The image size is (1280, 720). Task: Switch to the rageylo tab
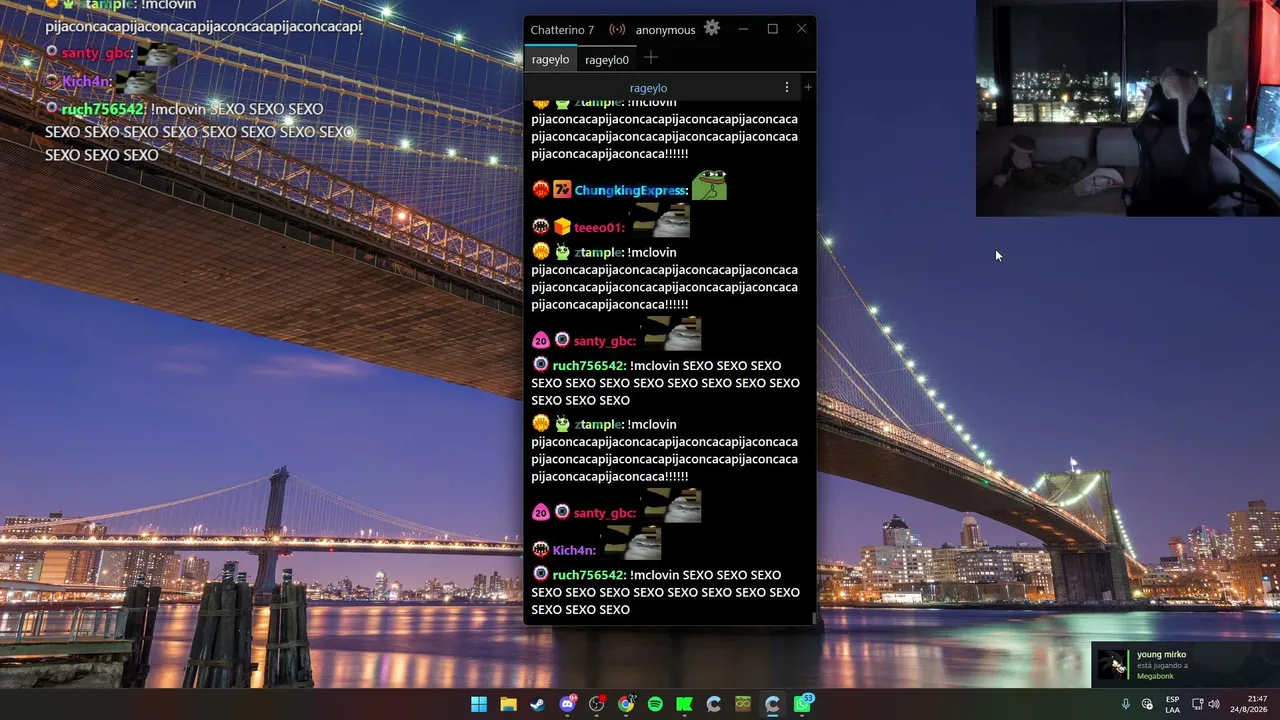(551, 59)
